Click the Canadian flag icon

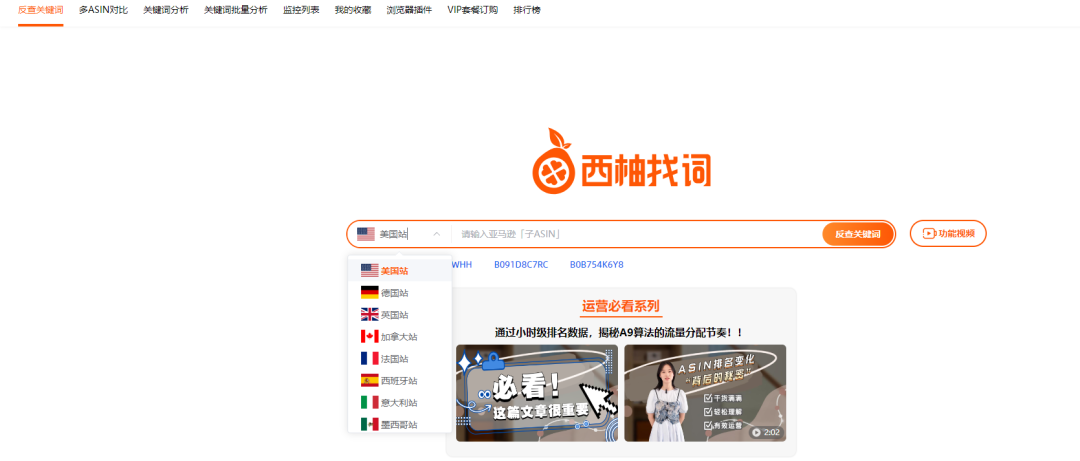pyautogui.click(x=370, y=337)
